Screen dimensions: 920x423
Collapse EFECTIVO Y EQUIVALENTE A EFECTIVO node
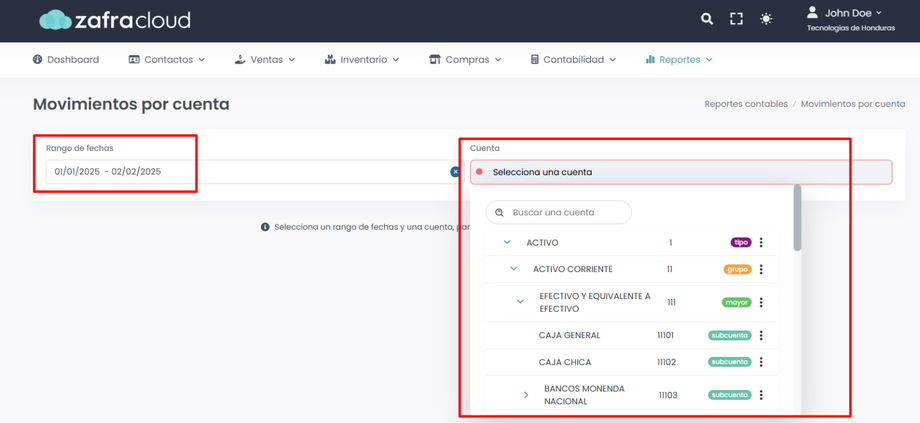tap(520, 302)
